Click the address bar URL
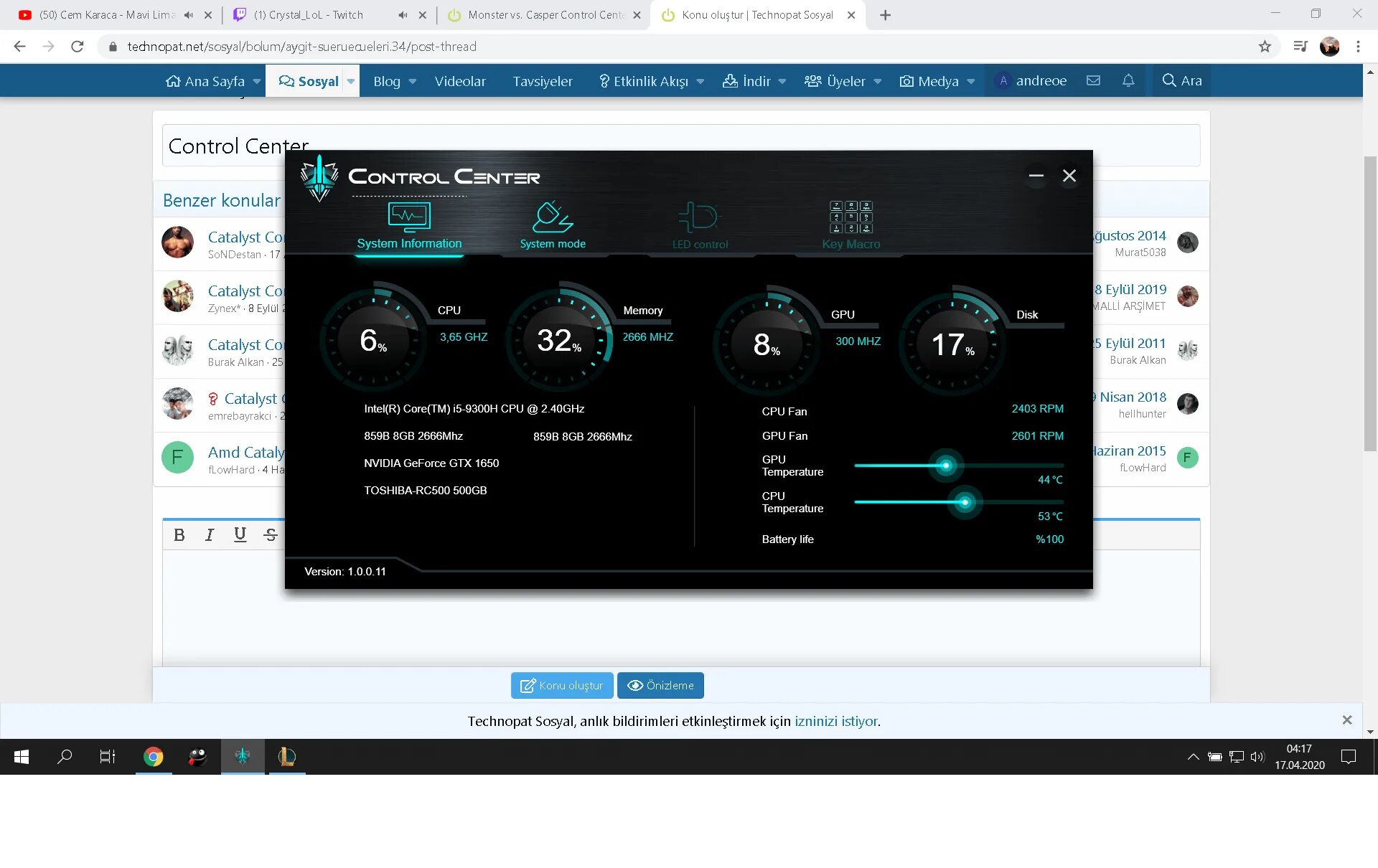The width and height of the screenshot is (1378, 868). (x=301, y=47)
